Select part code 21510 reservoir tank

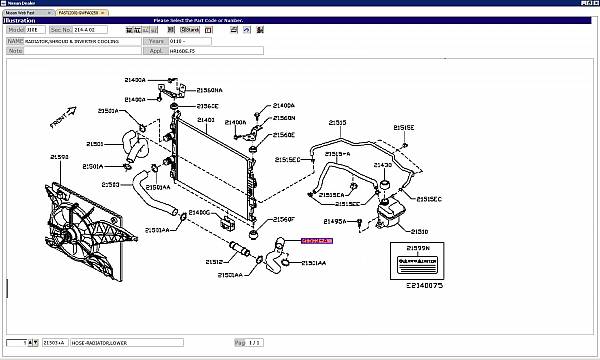click(419, 231)
